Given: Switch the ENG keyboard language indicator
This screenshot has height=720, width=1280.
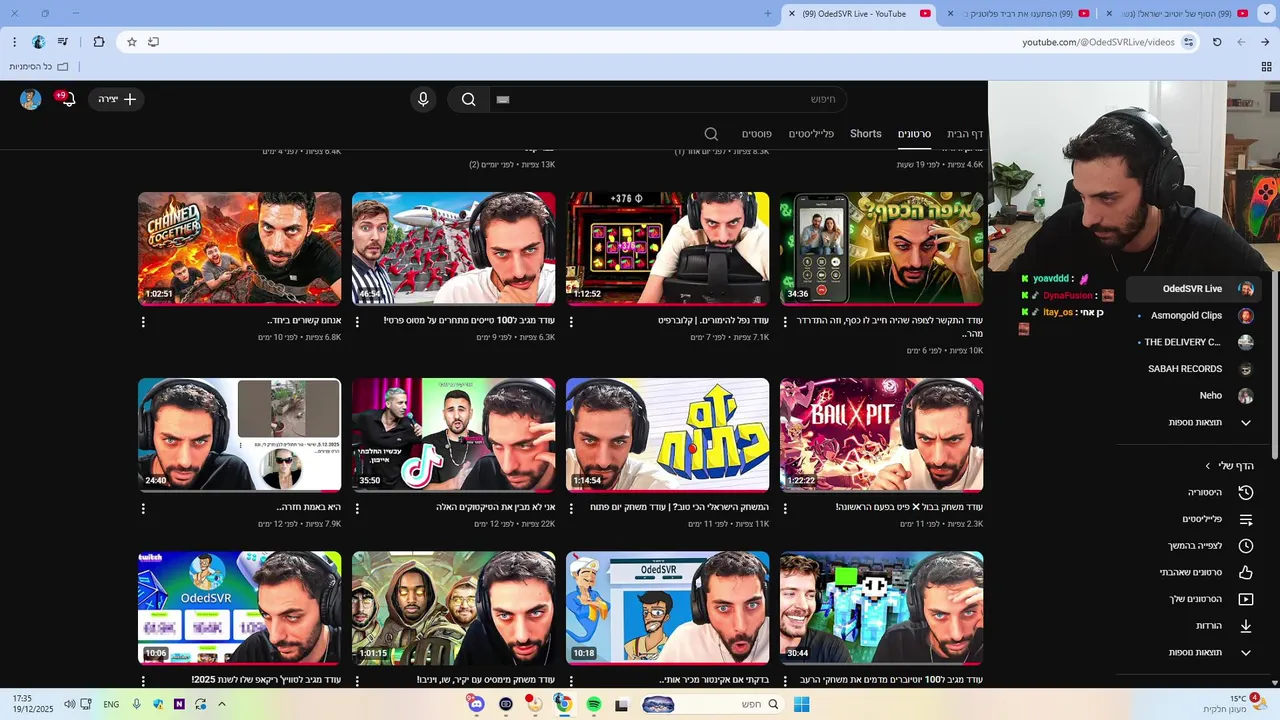Looking at the screenshot, I should 111,704.
